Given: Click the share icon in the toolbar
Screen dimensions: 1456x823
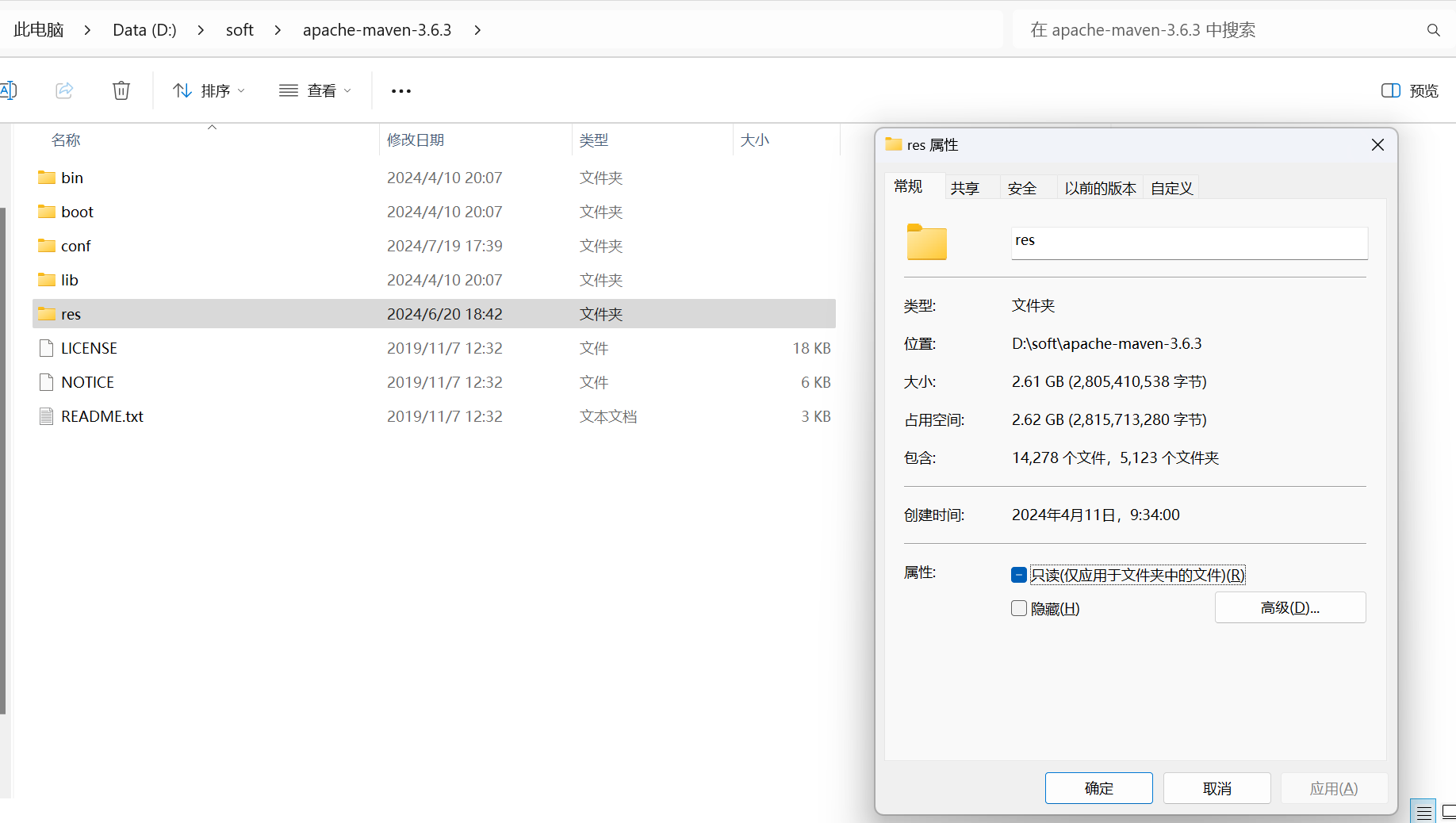Looking at the screenshot, I should coord(64,90).
